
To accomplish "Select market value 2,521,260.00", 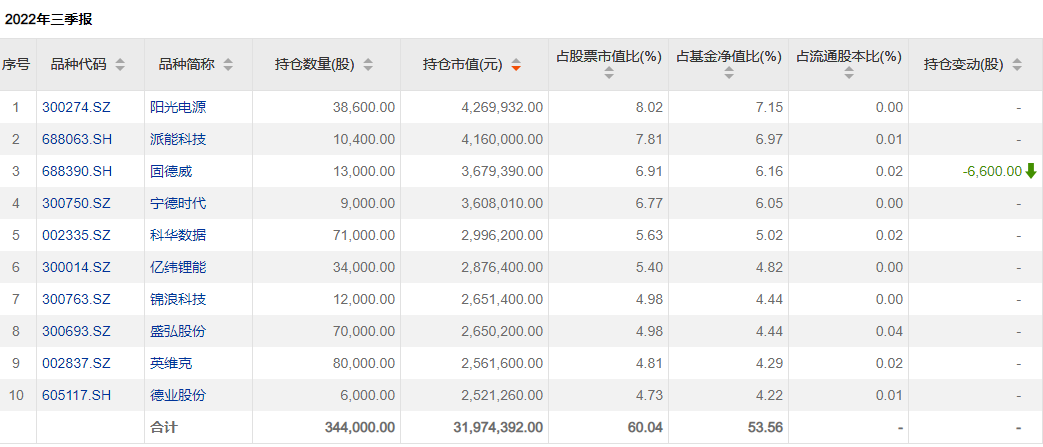I will tap(502, 394).
